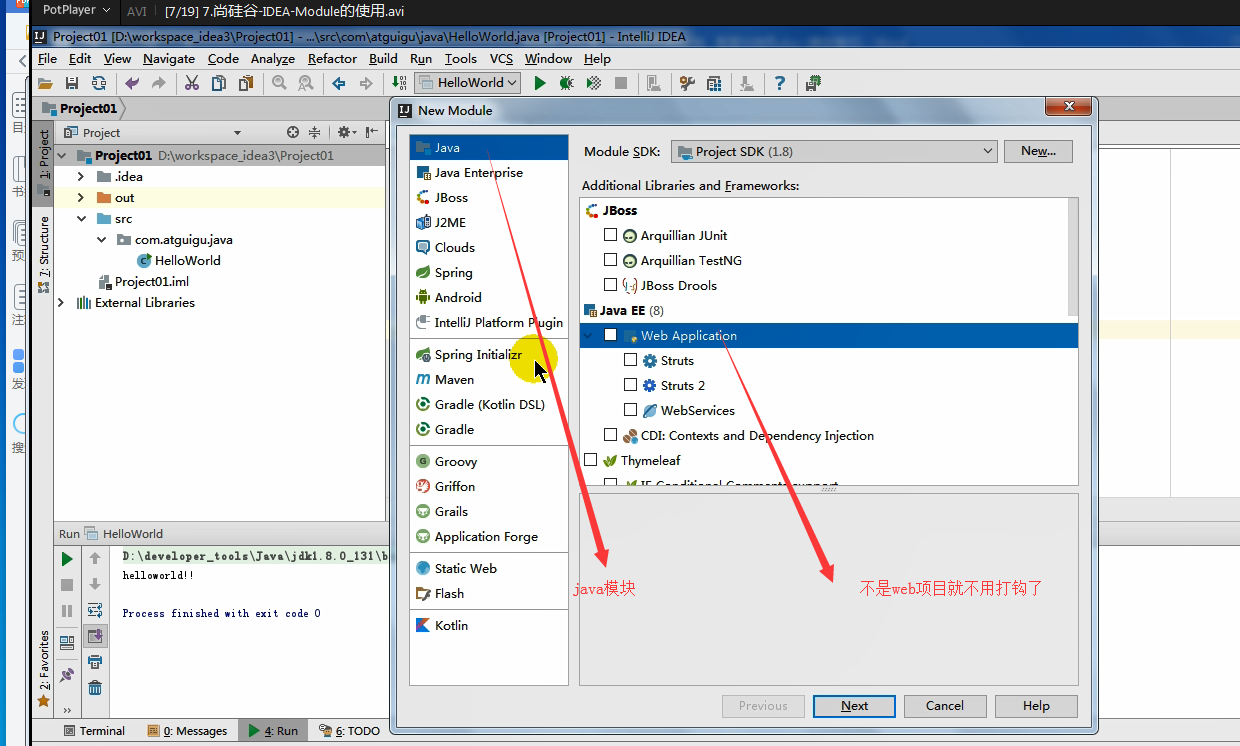The height and width of the screenshot is (746, 1240).
Task: Open Project panel gear settings
Action: (345, 132)
